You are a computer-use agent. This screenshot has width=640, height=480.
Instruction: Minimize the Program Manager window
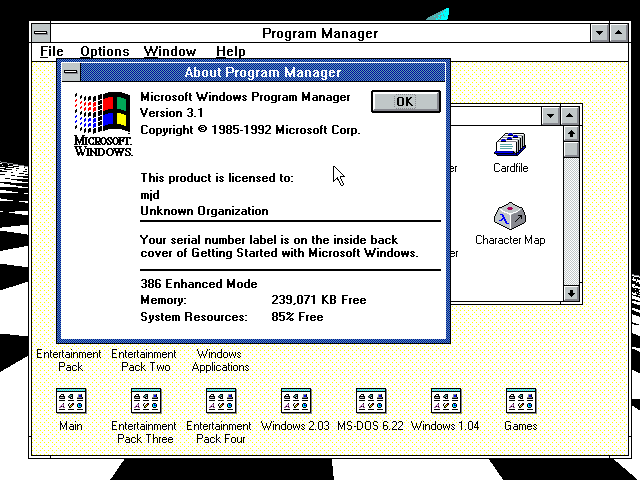(x=599, y=33)
